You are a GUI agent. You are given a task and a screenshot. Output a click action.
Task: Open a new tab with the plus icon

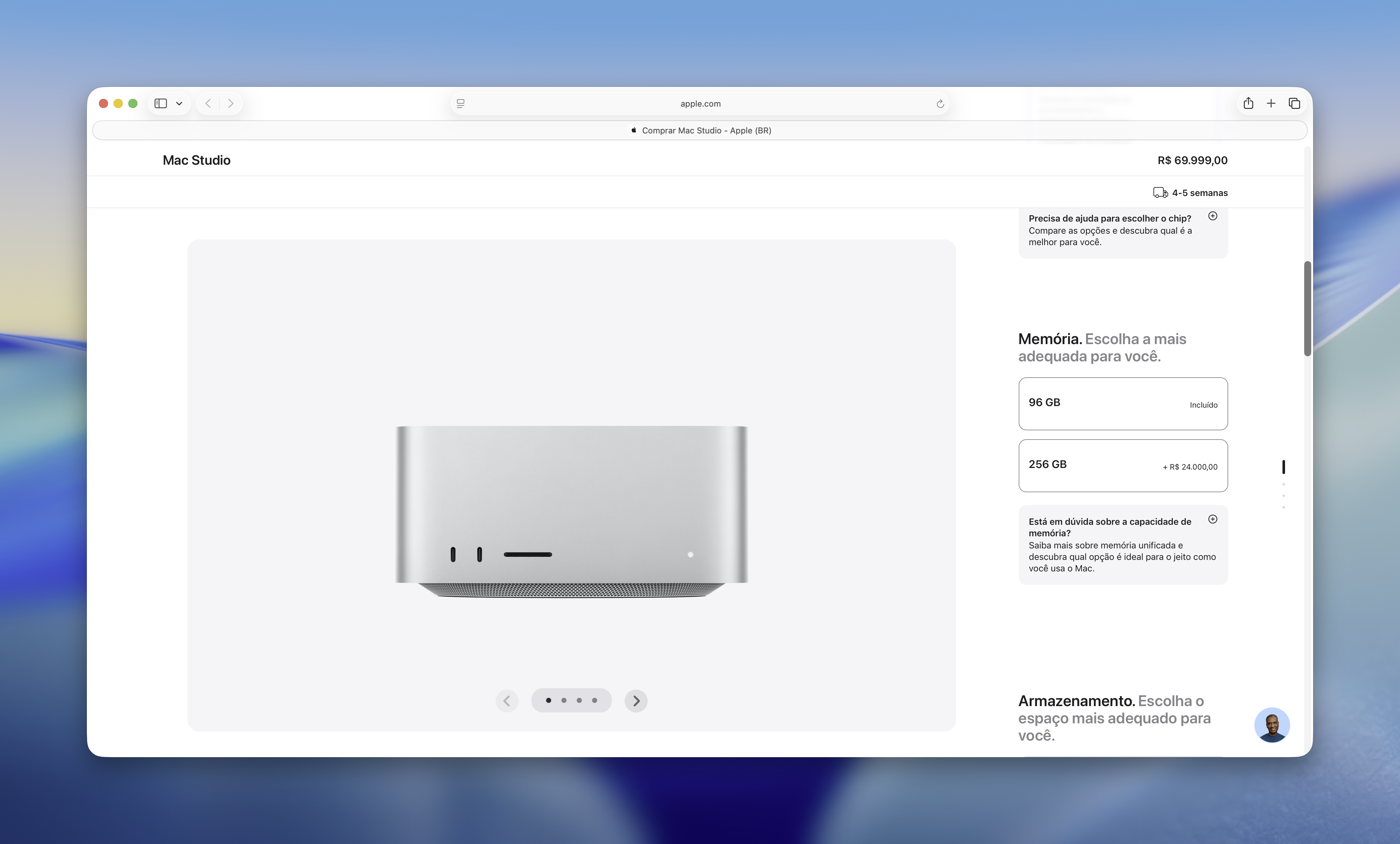click(x=1272, y=103)
